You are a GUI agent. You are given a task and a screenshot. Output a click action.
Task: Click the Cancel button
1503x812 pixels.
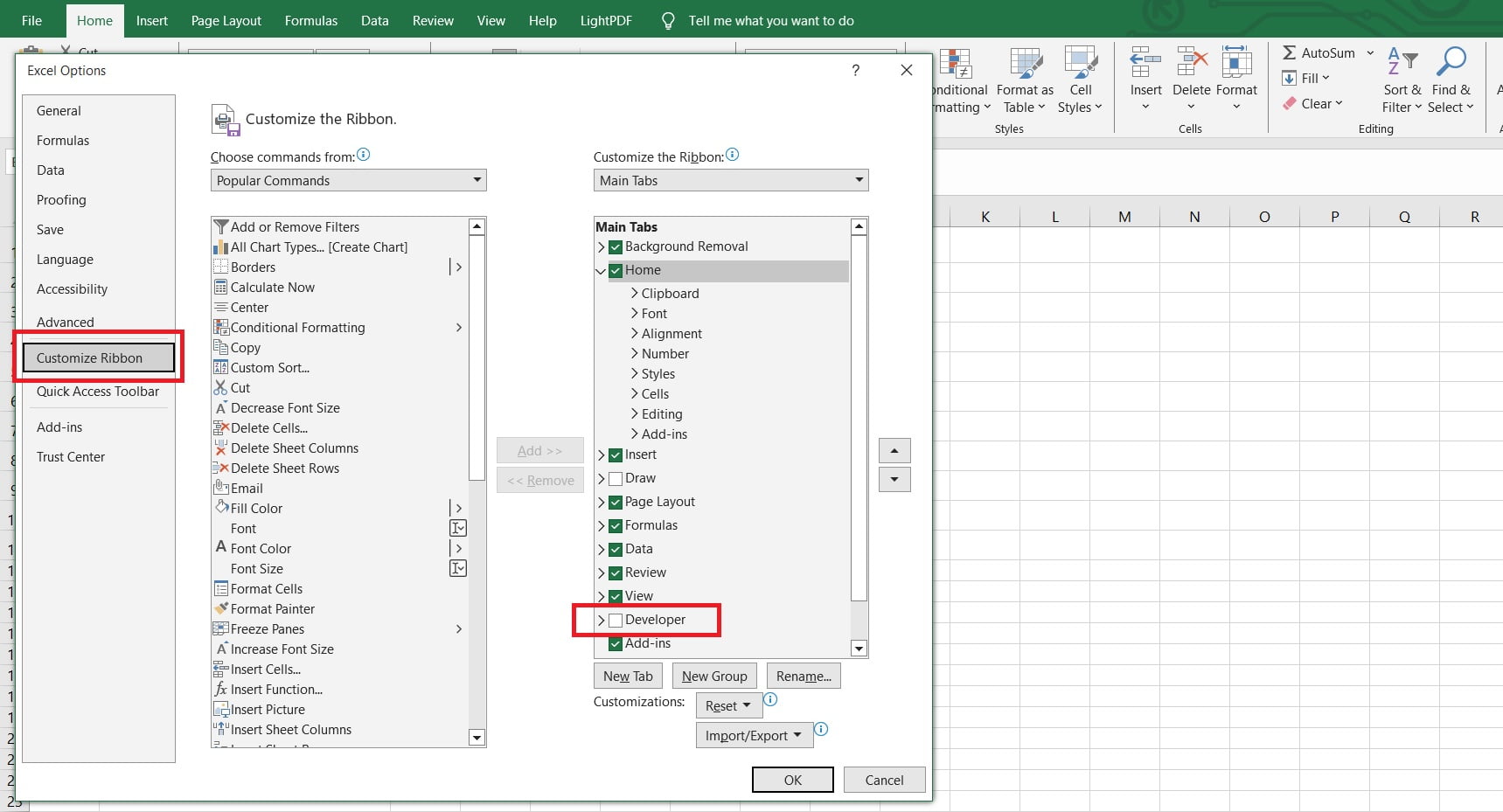(x=884, y=780)
